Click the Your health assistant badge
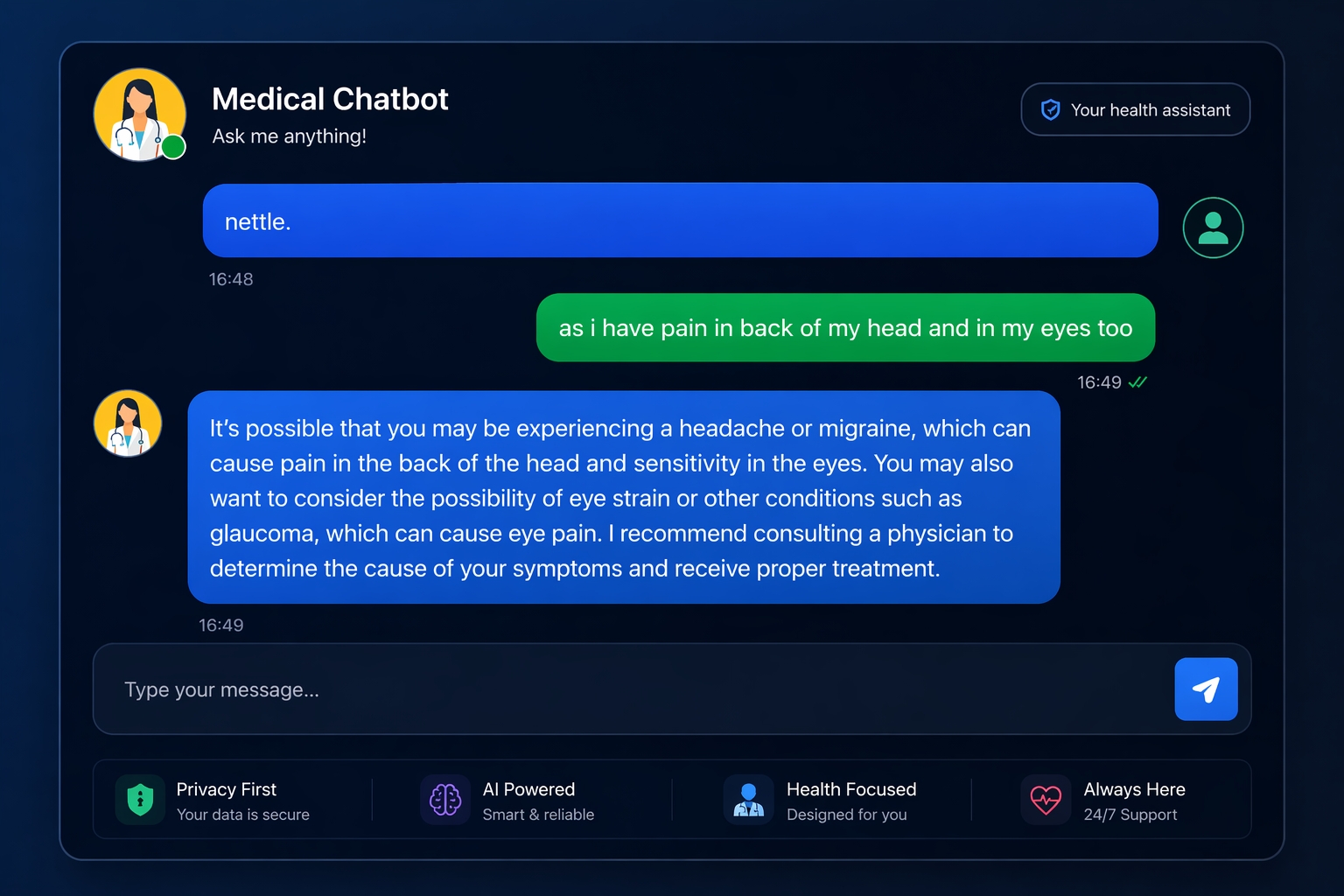The image size is (1344, 896). click(x=1136, y=109)
